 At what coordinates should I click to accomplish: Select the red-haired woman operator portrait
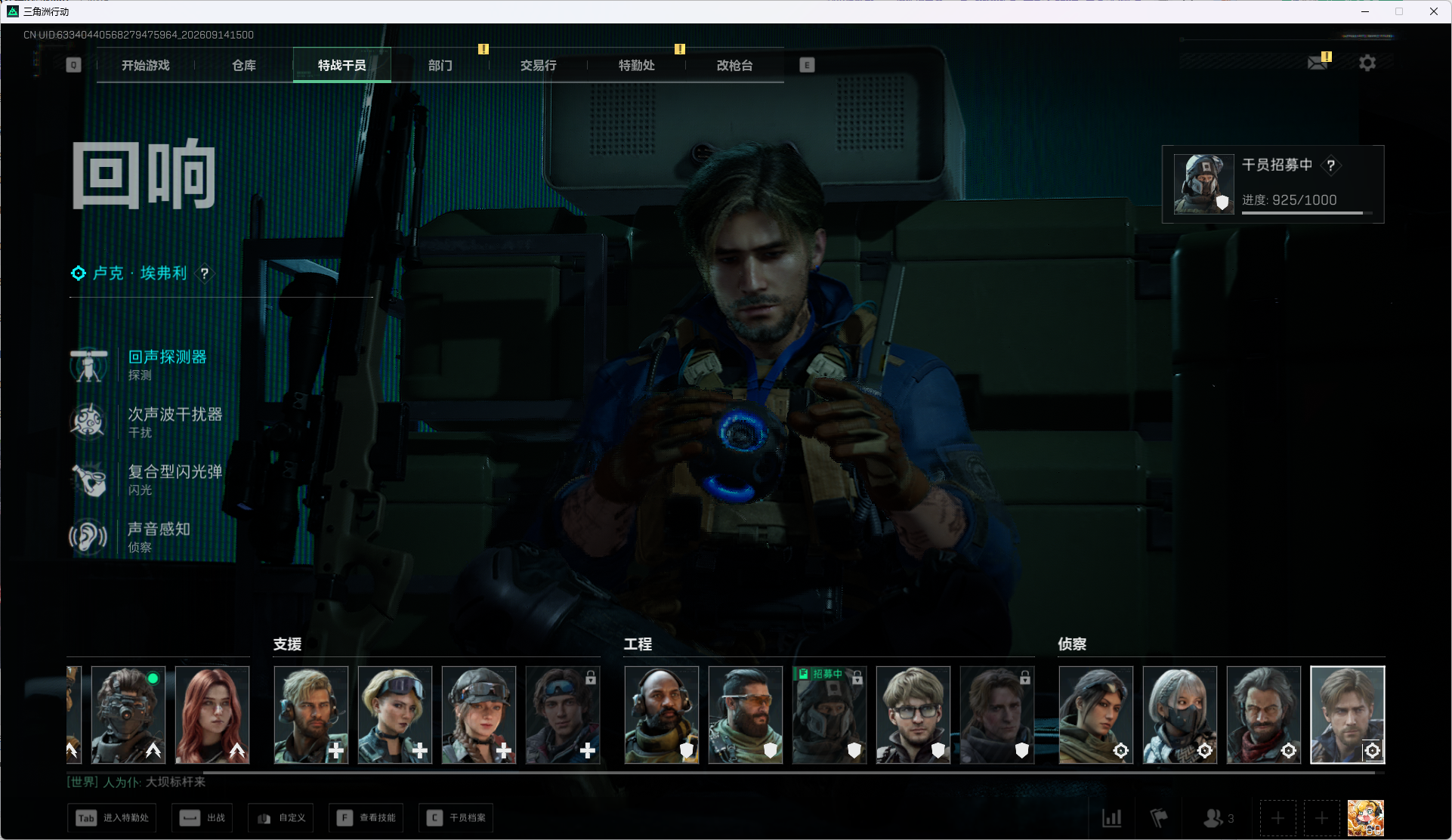[x=212, y=715]
